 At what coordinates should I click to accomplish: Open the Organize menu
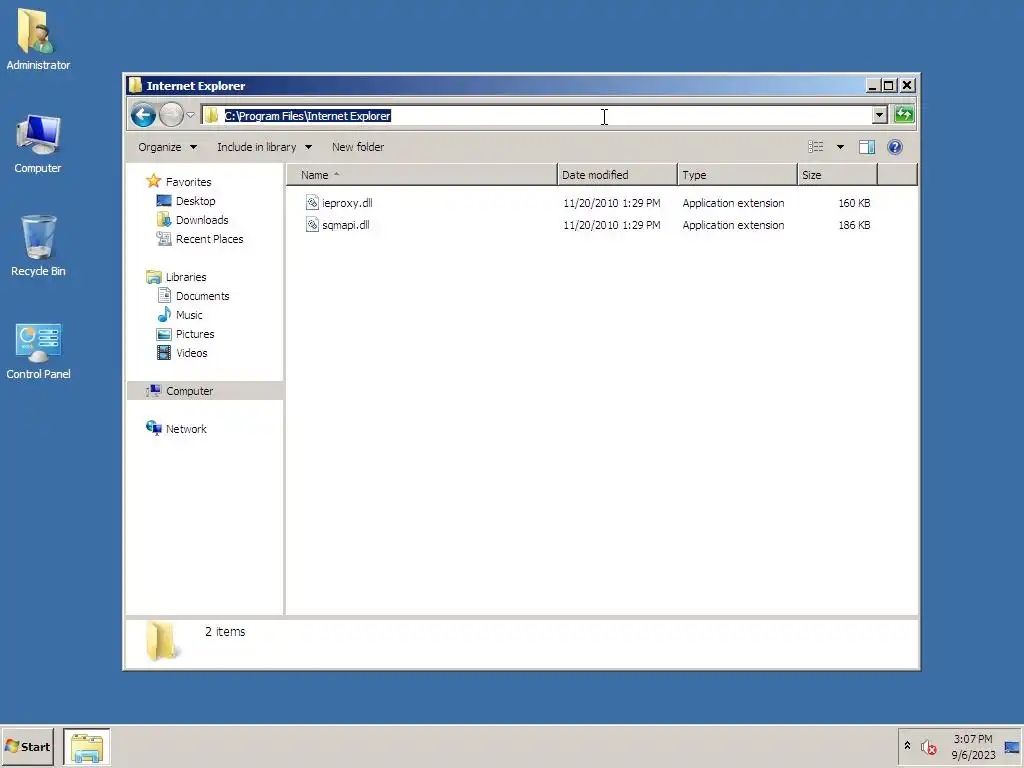(x=167, y=147)
